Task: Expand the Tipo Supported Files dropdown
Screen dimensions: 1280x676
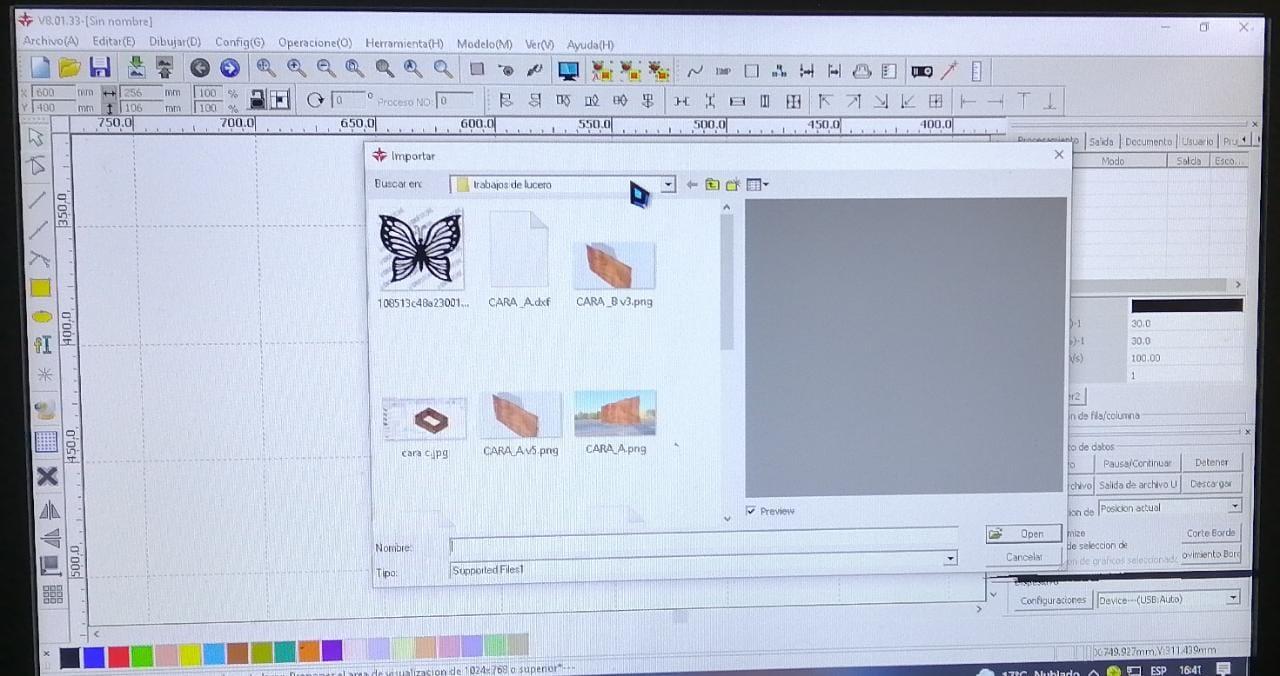Action: [950, 559]
